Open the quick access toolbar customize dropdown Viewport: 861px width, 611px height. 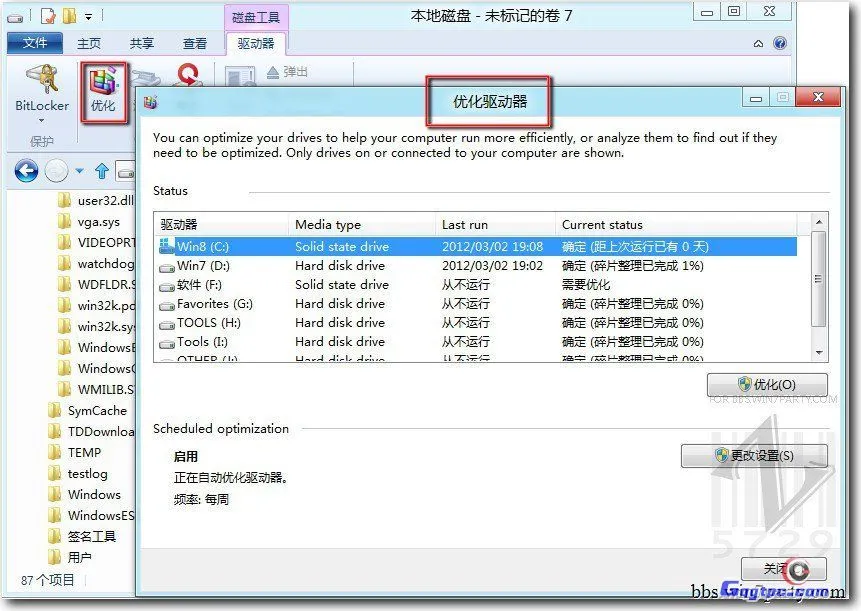[89, 16]
